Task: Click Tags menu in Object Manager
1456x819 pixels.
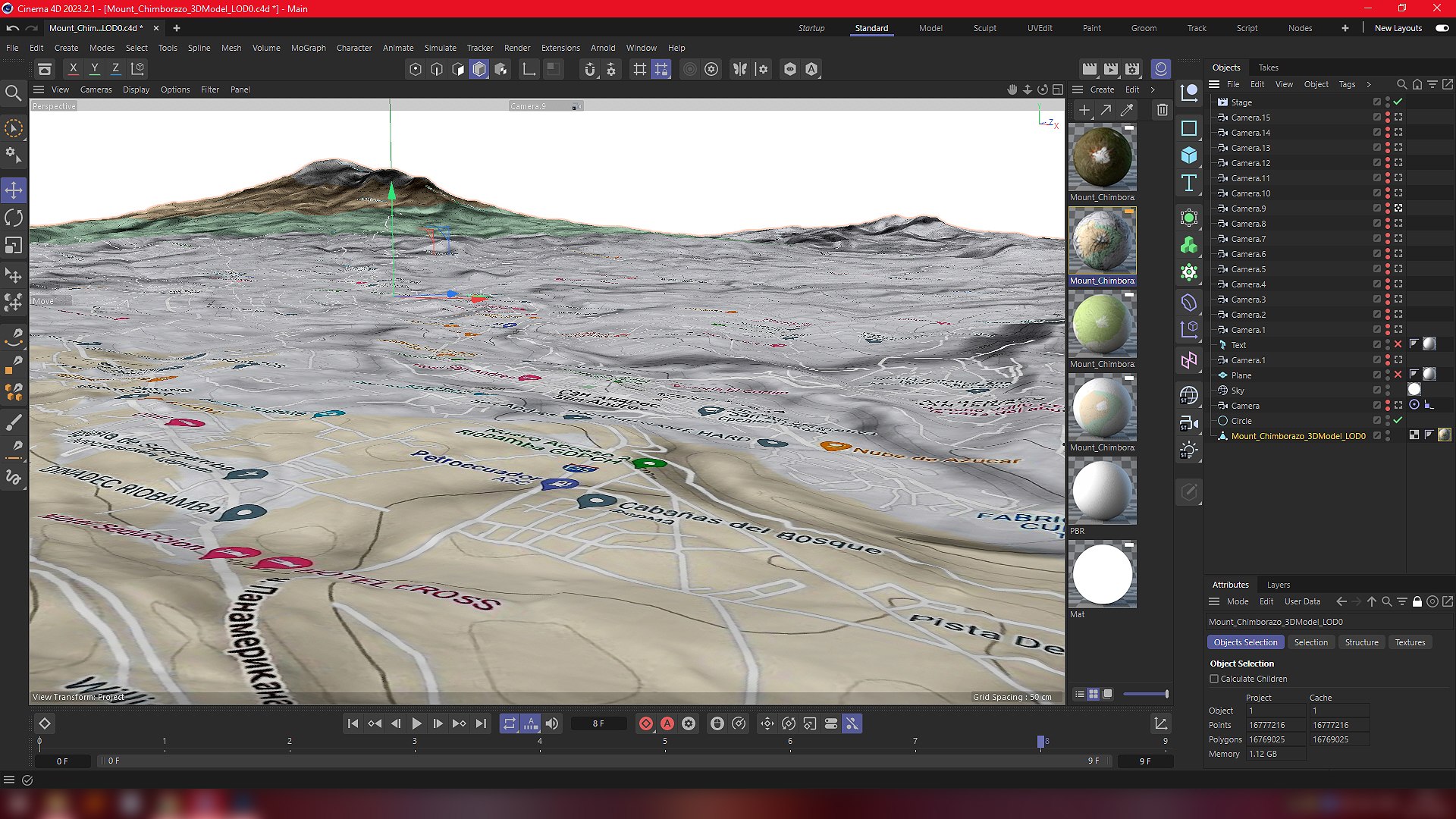Action: (1347, 84)
